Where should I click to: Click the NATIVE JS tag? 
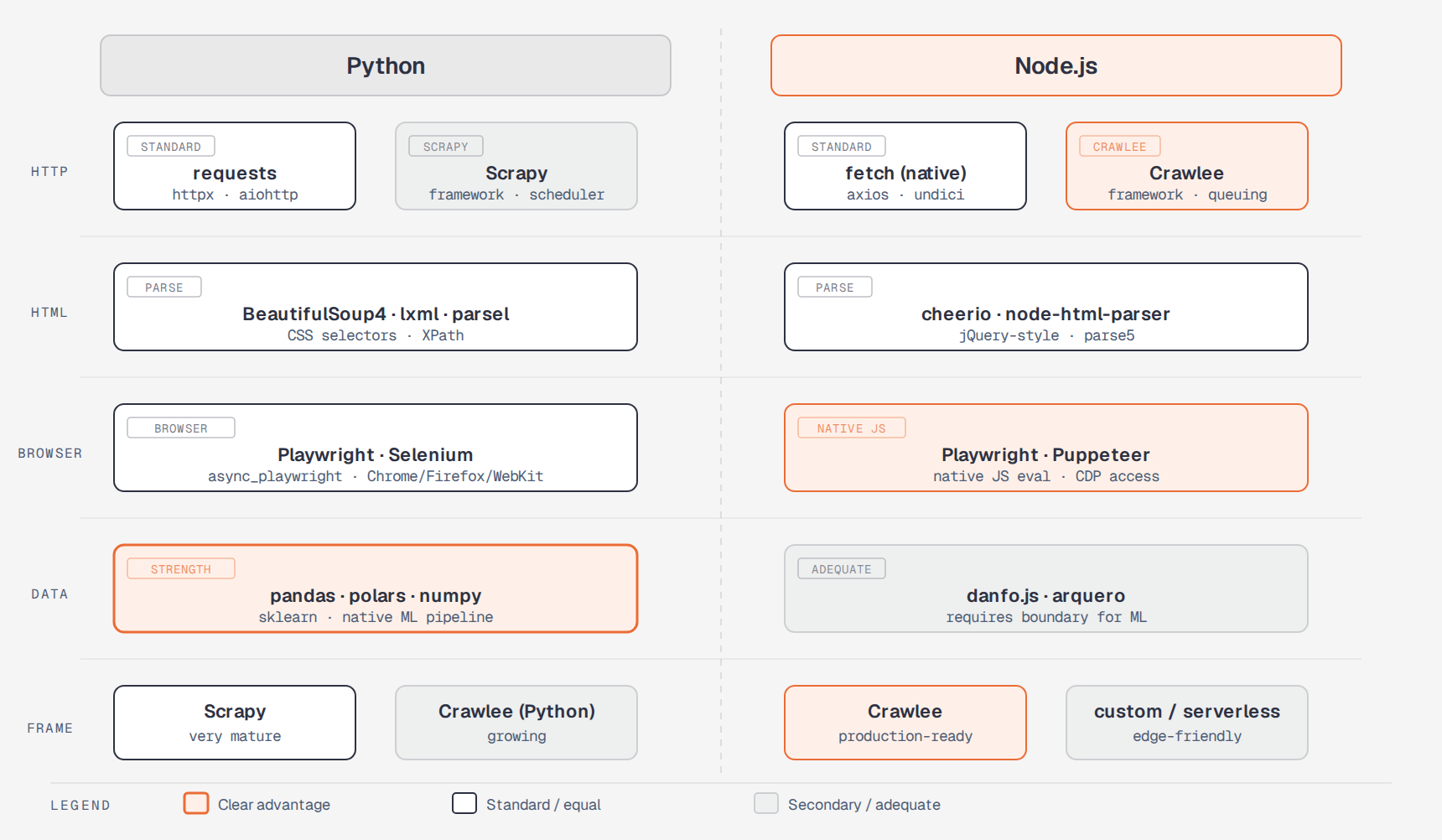pyautogui.click(x=852, y=428)
